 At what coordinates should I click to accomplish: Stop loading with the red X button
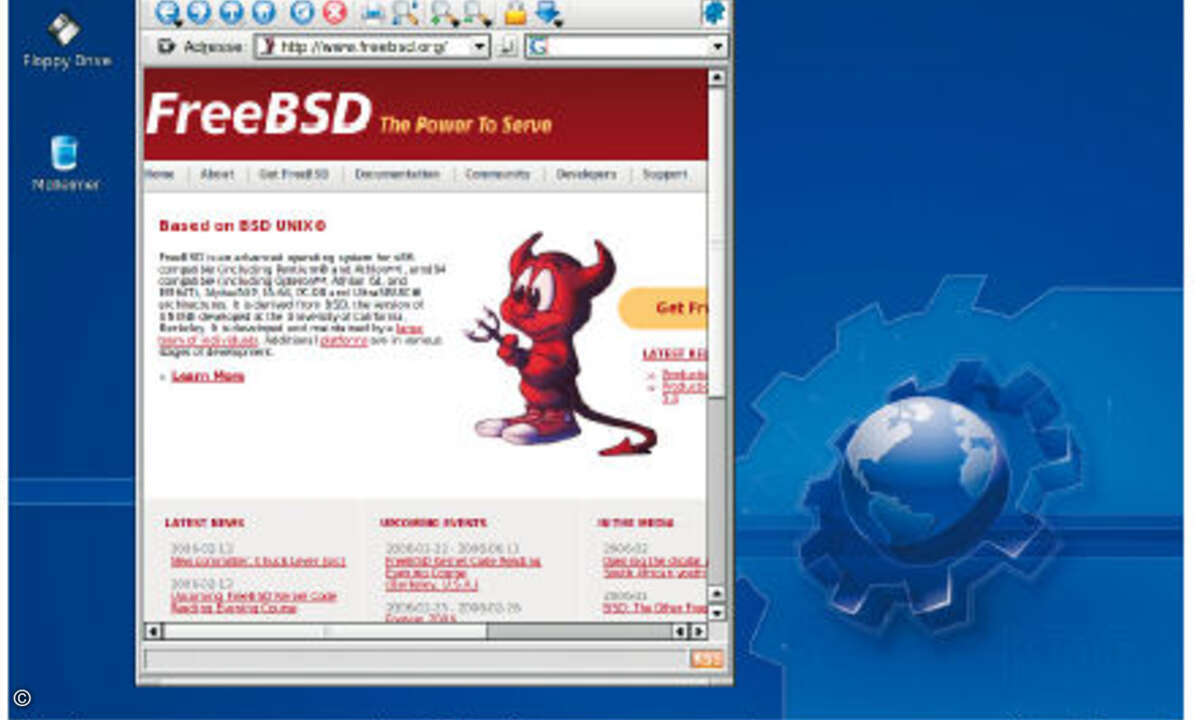pyautogui.click(x=335, y=12)
